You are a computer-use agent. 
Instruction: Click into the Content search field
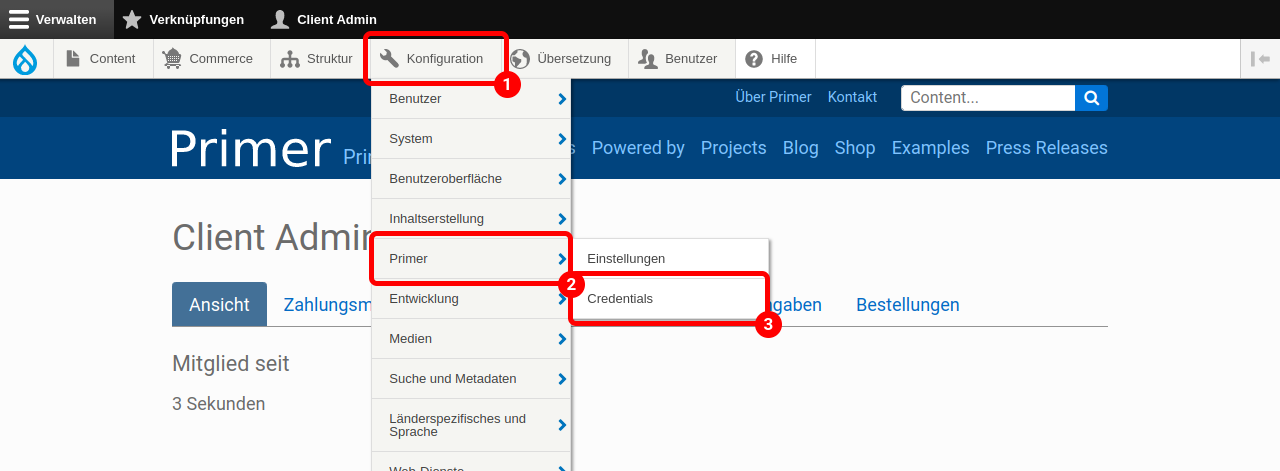click(988, 98)
